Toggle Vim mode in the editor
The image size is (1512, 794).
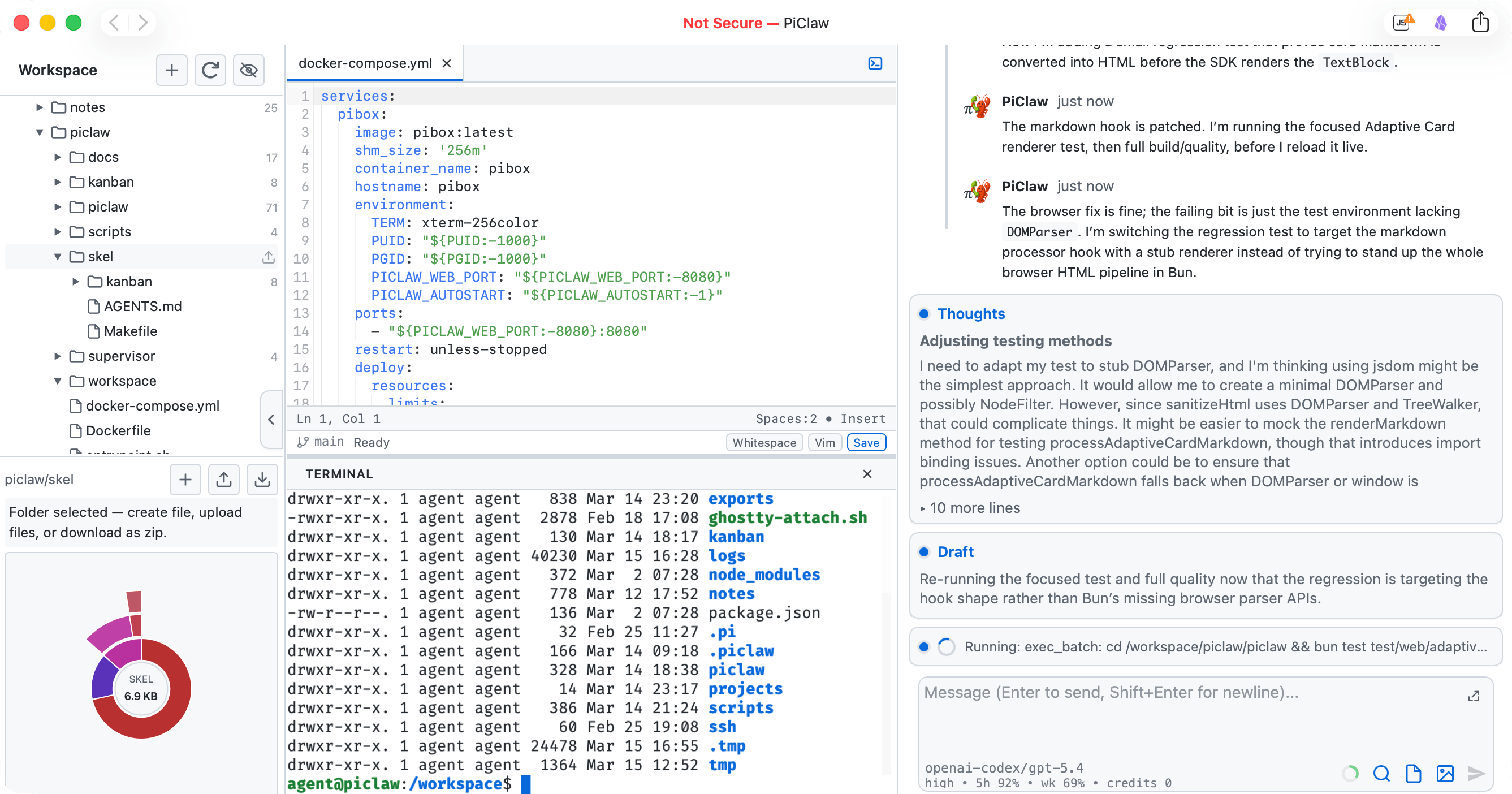824,442
